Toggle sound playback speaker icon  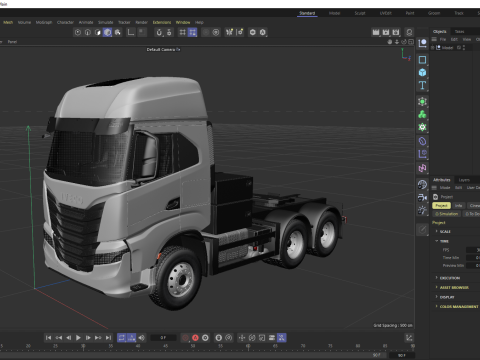[x=142, y=338]
